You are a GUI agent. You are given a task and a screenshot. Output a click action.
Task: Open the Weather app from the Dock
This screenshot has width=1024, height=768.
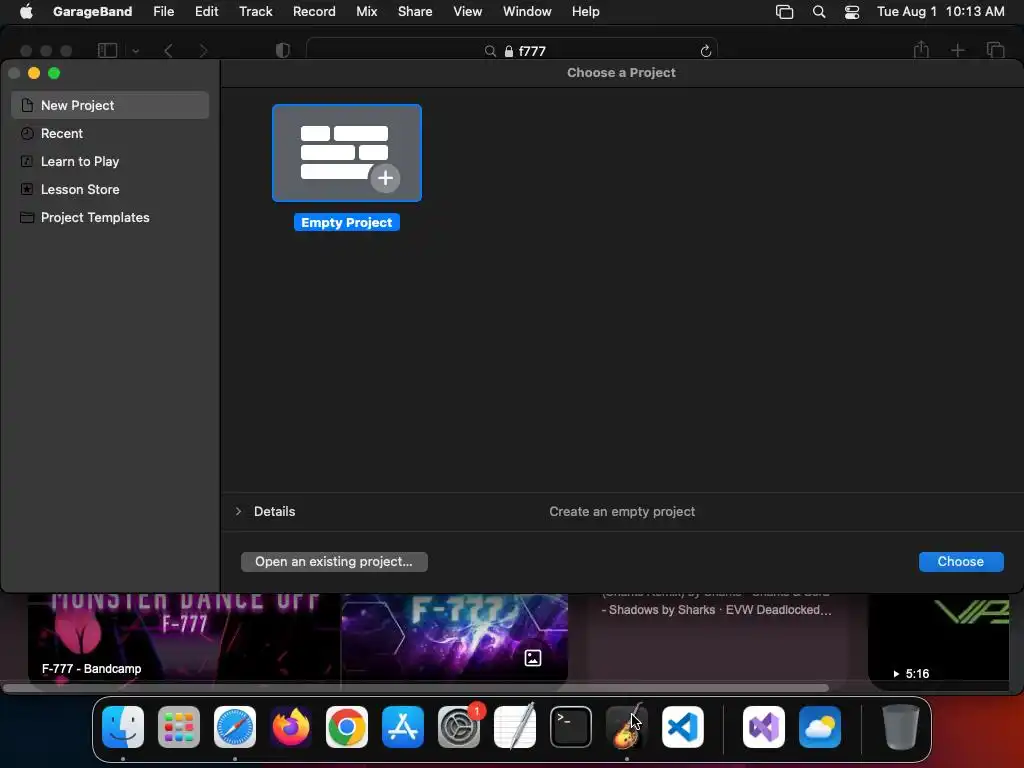pyautogui.click(x=820, y=727)
